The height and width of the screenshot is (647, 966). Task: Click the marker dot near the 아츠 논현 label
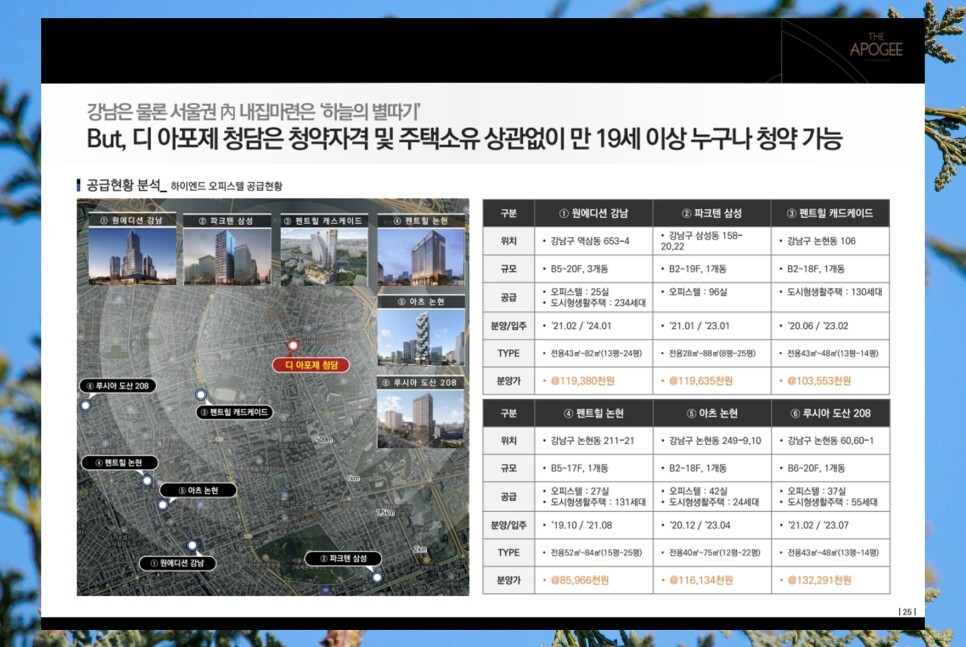[163, 505]
